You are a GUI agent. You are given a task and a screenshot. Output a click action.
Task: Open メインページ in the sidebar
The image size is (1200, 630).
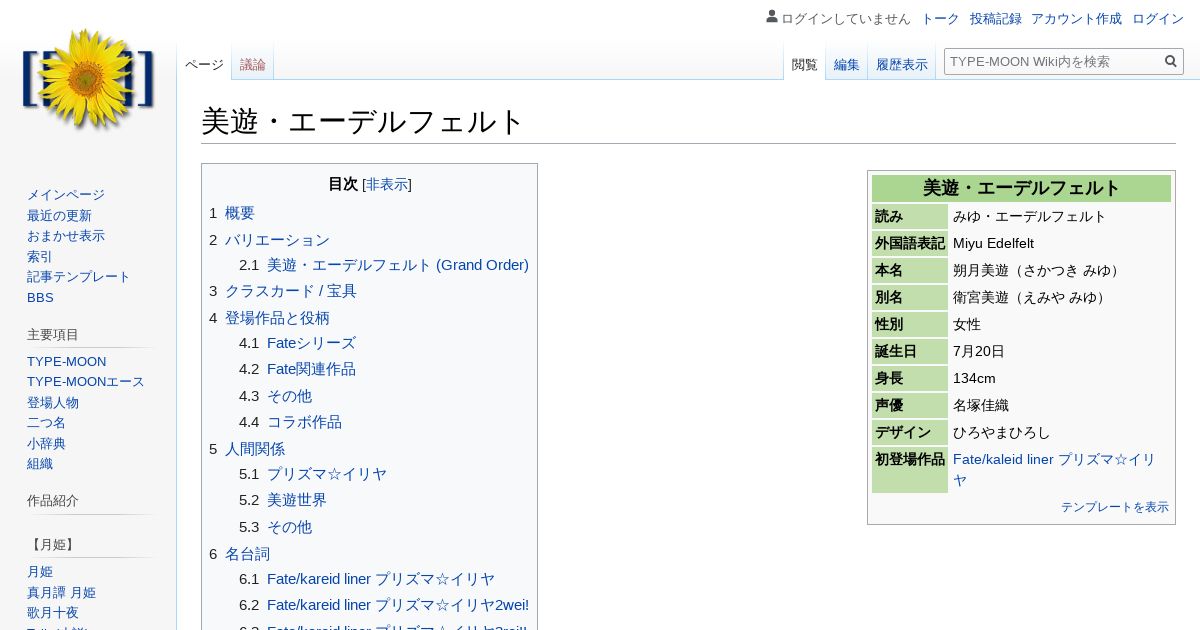[x=66, y=195]
